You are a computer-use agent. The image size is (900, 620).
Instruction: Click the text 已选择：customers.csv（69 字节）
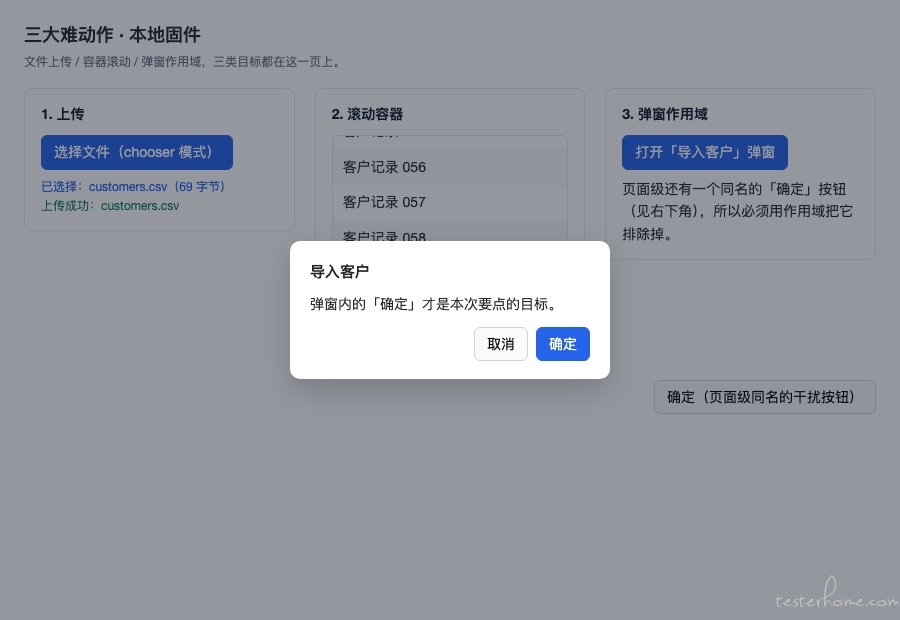[133, 187]
